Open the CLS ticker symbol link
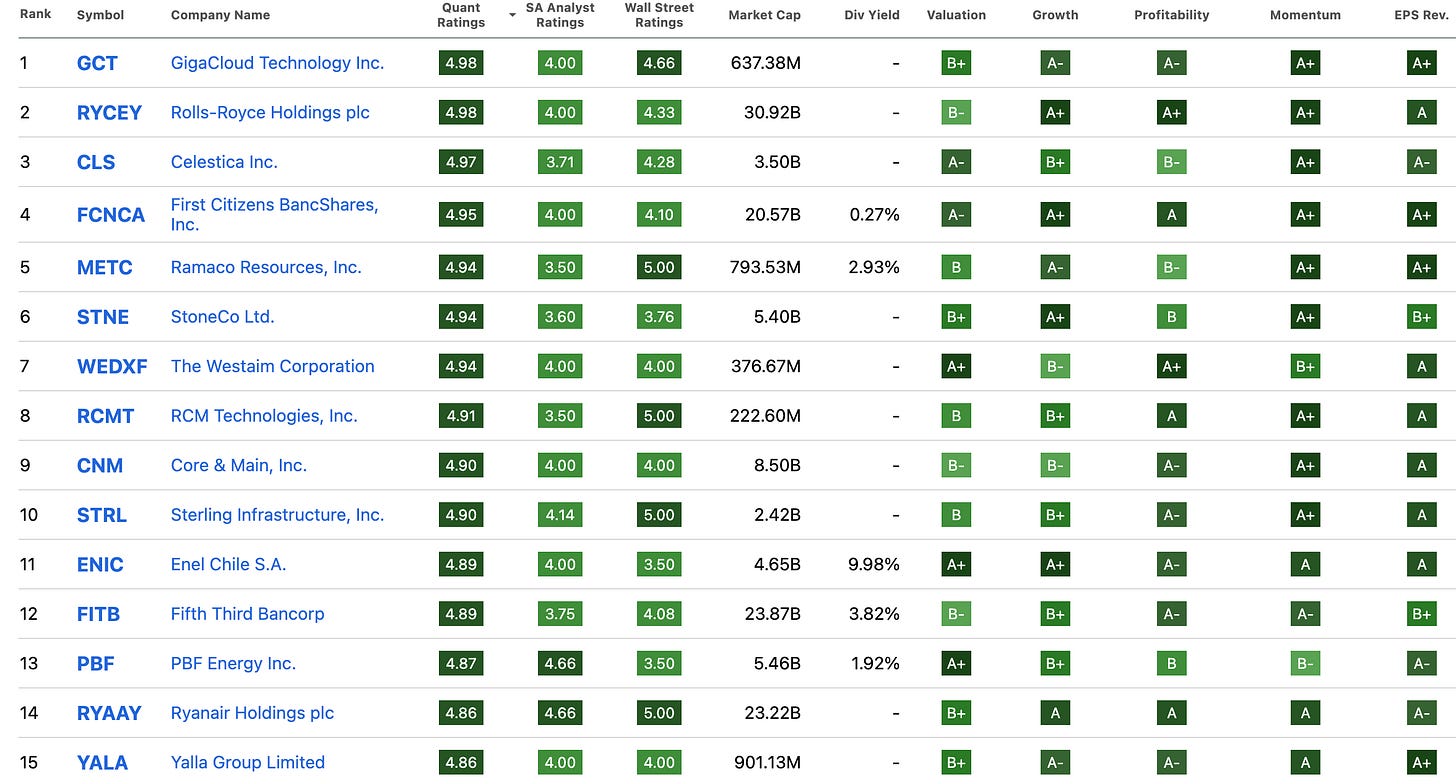1456x784 pixels. click(x=96, y=162)
